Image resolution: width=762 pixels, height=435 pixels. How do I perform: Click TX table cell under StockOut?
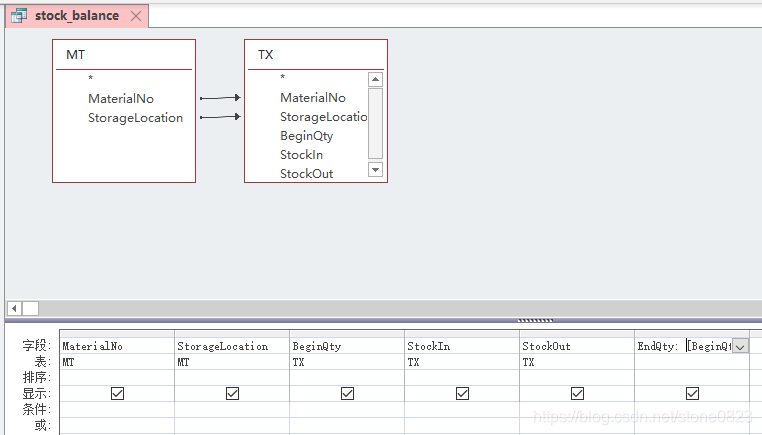(577, 362)
